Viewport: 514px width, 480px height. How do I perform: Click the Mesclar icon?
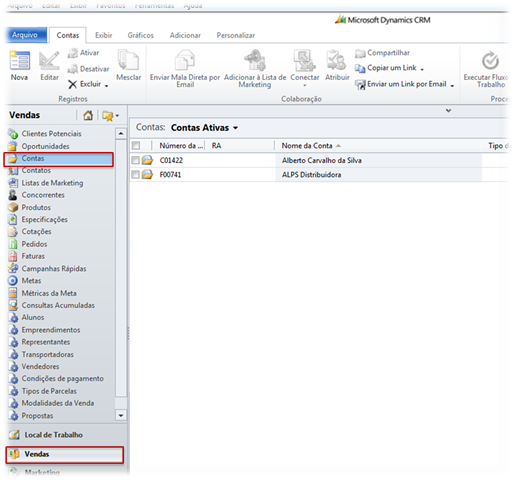click(128, 60)
